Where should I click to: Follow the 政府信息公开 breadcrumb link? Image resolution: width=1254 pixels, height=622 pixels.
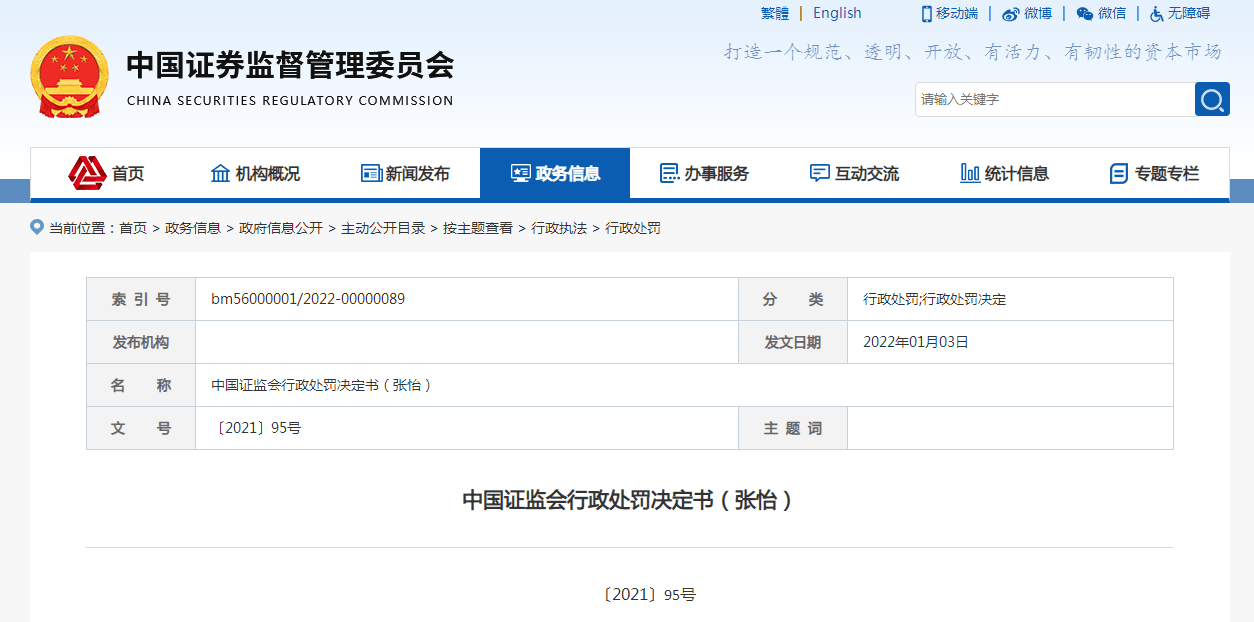pyautogui.click(x=281, y=228)
